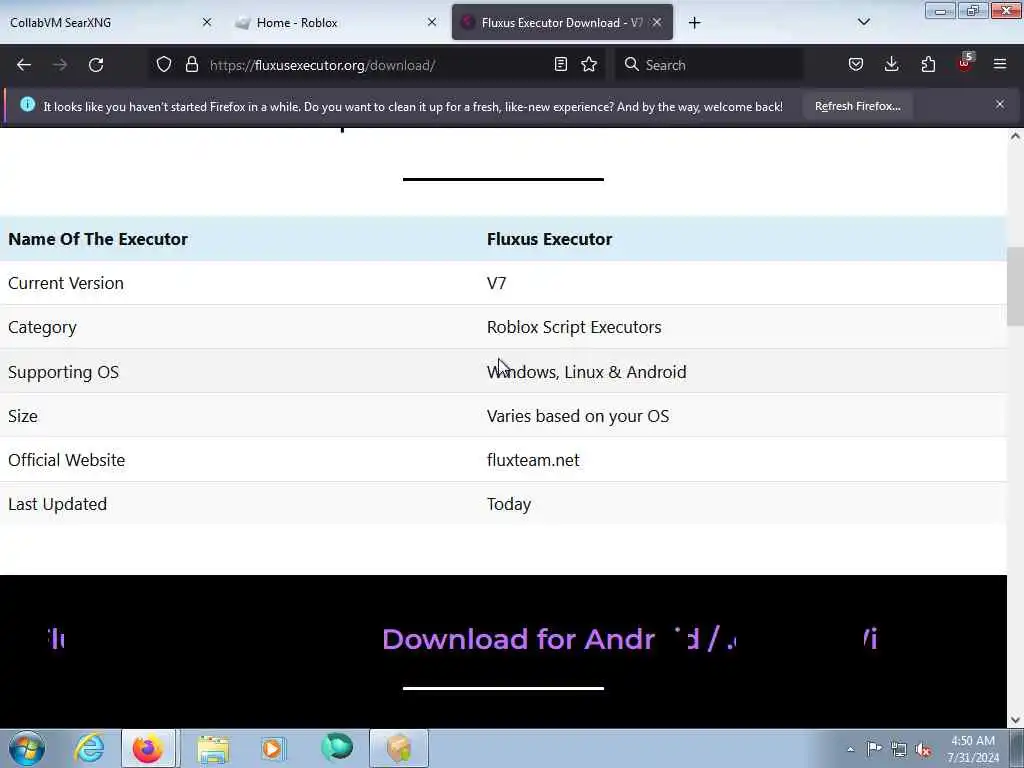Click the URL address bar
Image resolution: width=1024 pixels, height=768 pixels.
(376, 65)
